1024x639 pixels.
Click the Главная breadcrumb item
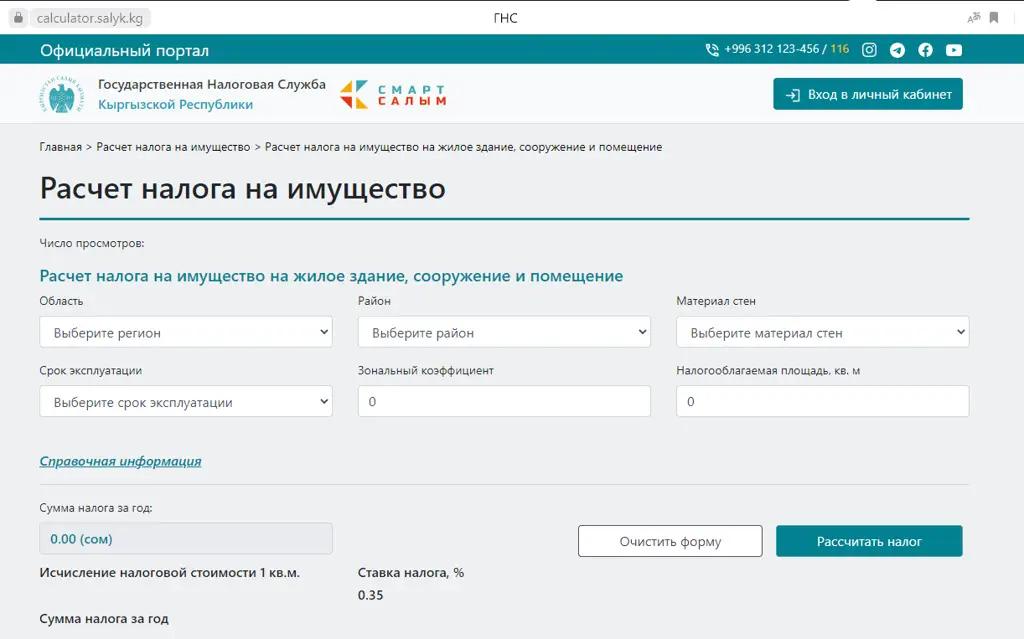pos(58,146)
